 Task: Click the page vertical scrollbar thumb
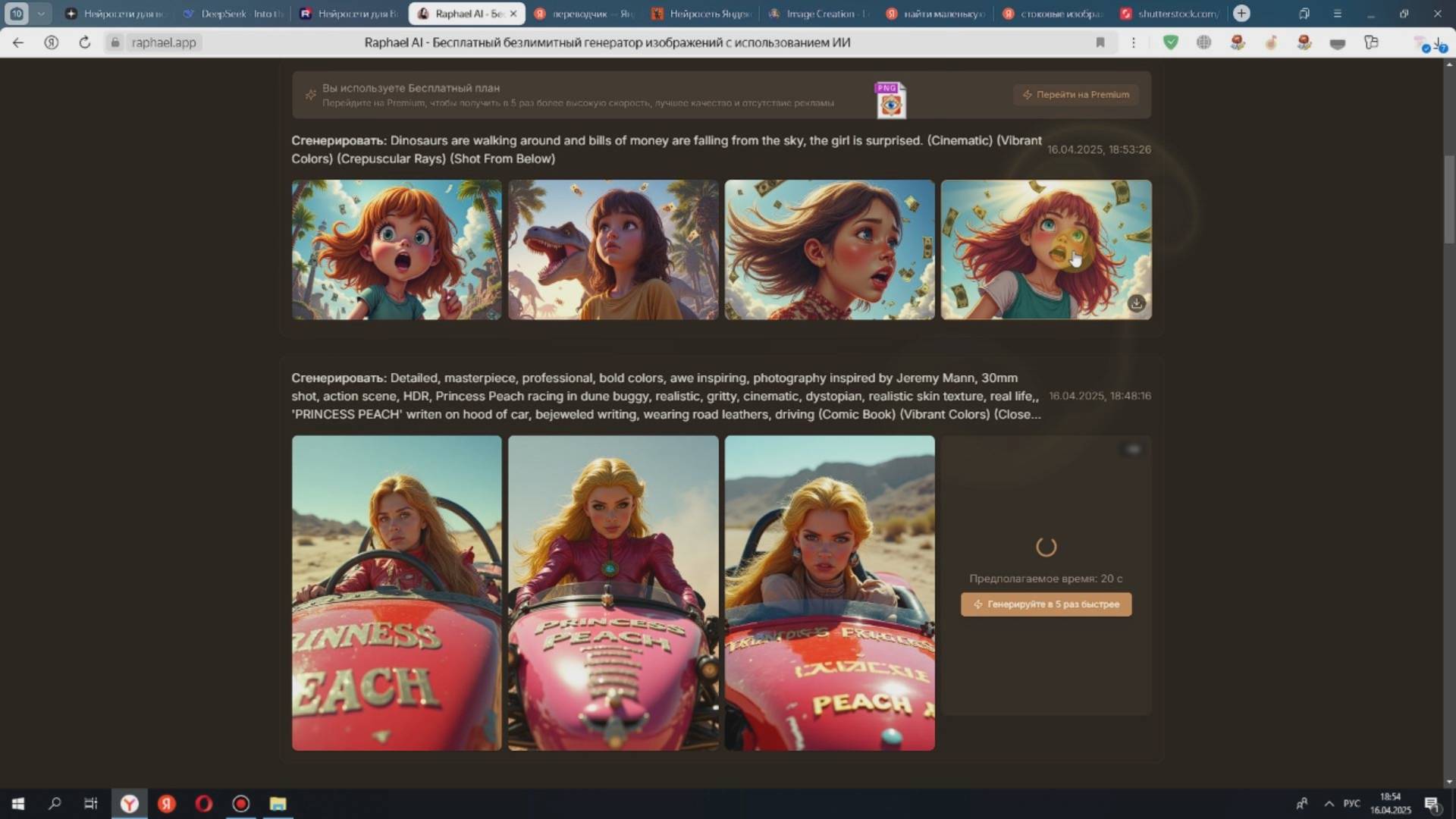1449,199
